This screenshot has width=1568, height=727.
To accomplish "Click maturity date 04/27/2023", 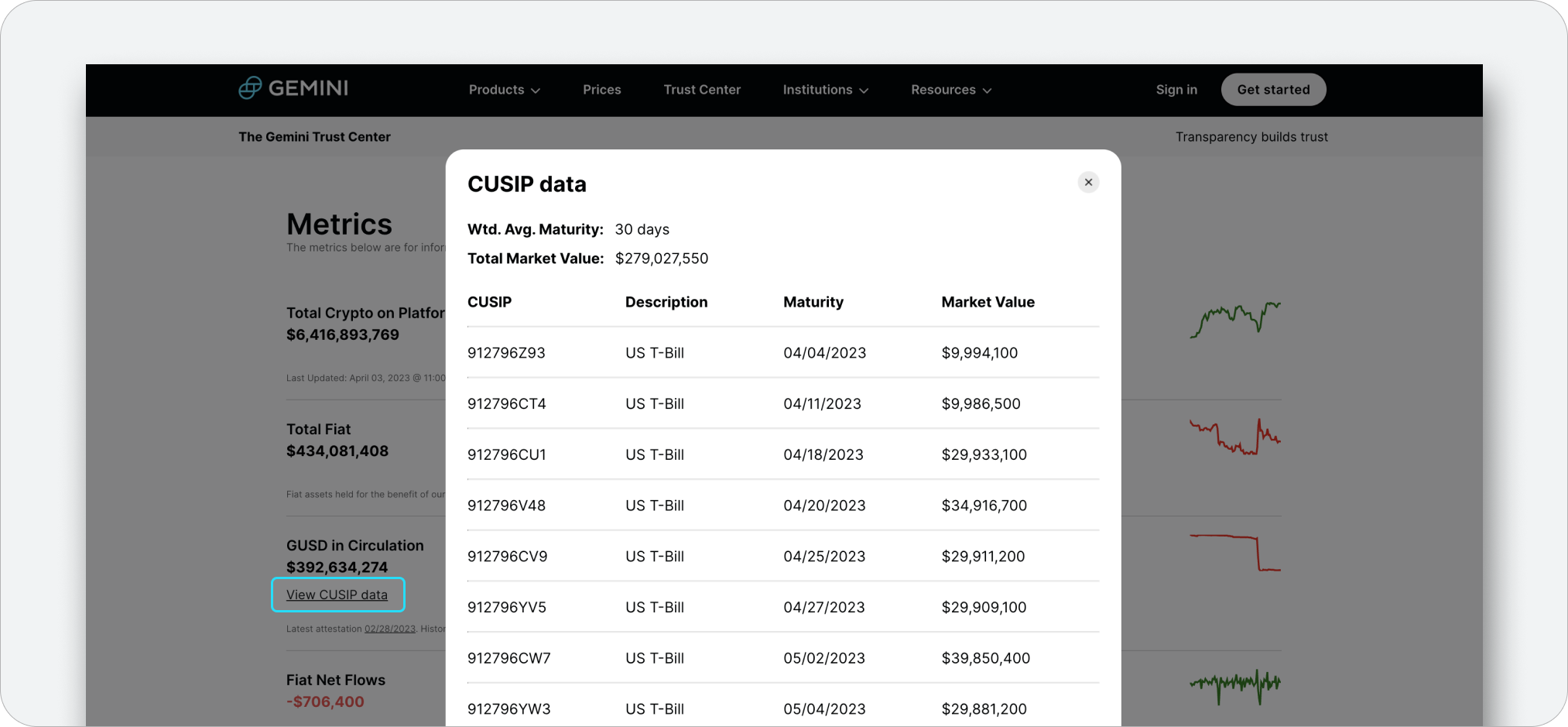I will click(x=824, y=608).
